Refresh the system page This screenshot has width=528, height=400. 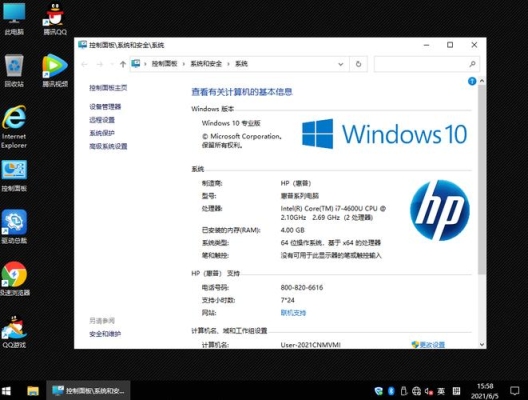point(358,64)
